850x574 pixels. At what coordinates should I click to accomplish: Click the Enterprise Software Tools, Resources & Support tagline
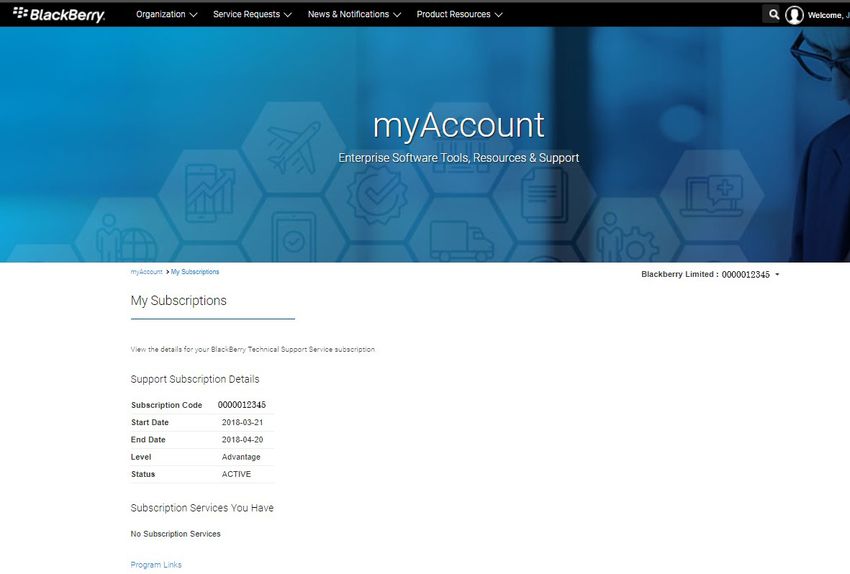(459, 158)
